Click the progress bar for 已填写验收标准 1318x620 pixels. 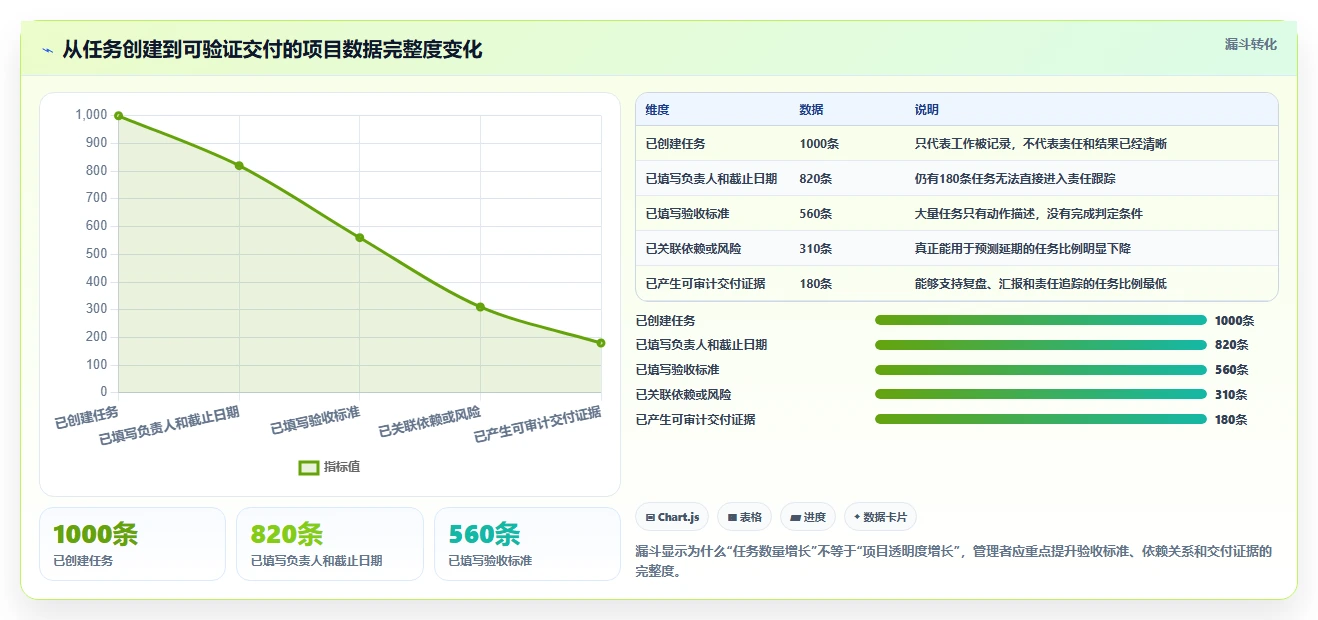pos(1041,370)
